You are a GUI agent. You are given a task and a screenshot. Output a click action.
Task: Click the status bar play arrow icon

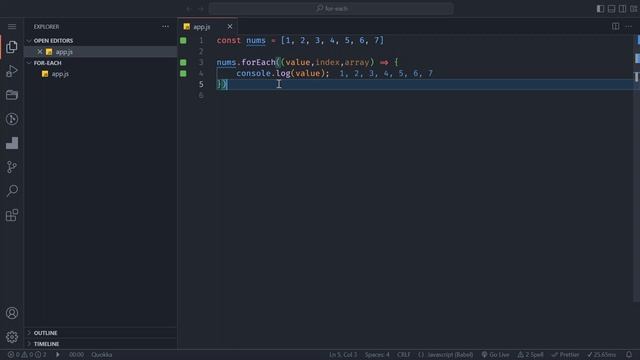[x=58, y=355]
